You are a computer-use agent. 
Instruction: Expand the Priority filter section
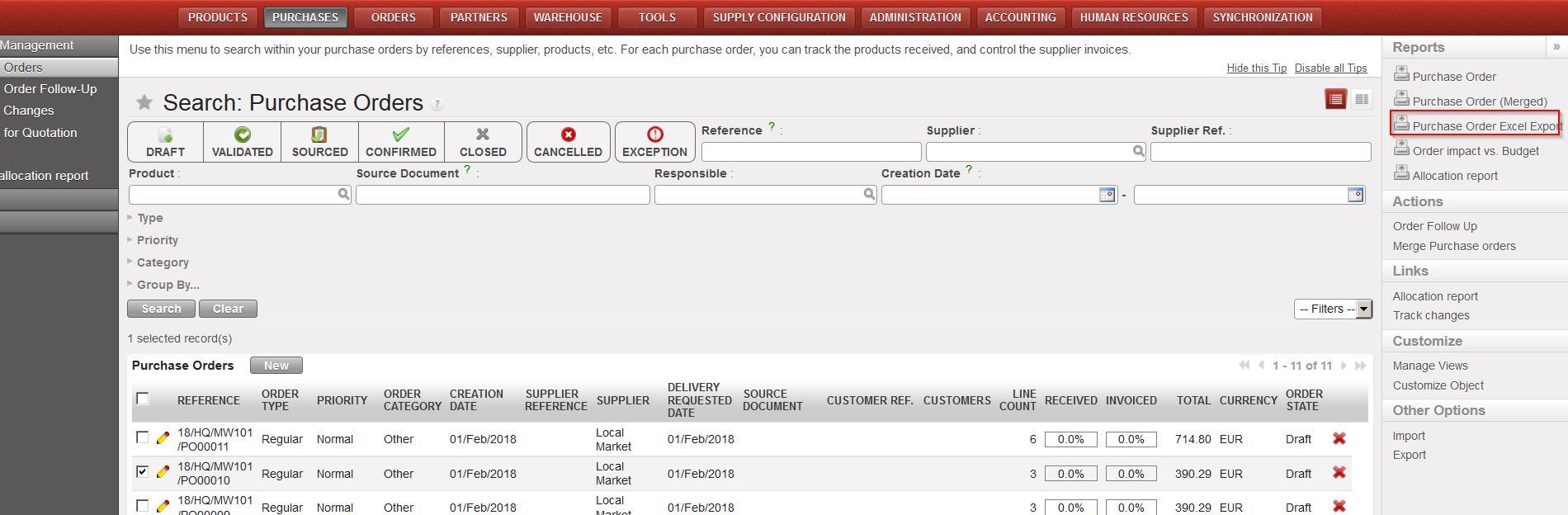(157, 240)
